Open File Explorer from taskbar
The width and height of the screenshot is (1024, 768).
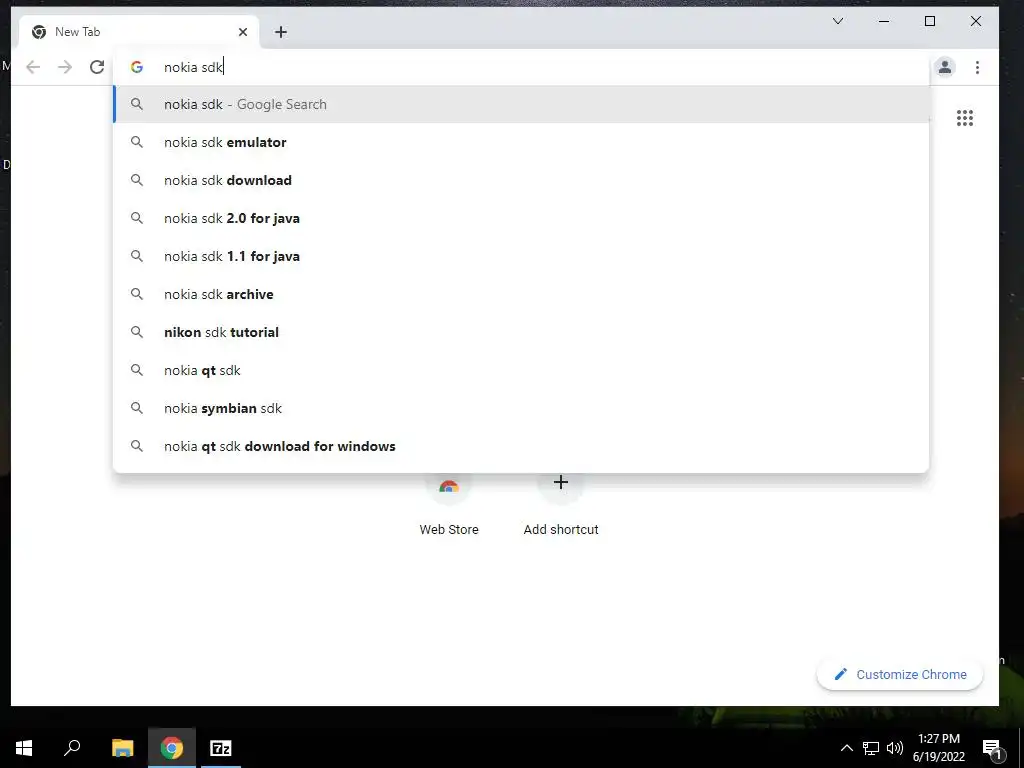pos(122,748)
